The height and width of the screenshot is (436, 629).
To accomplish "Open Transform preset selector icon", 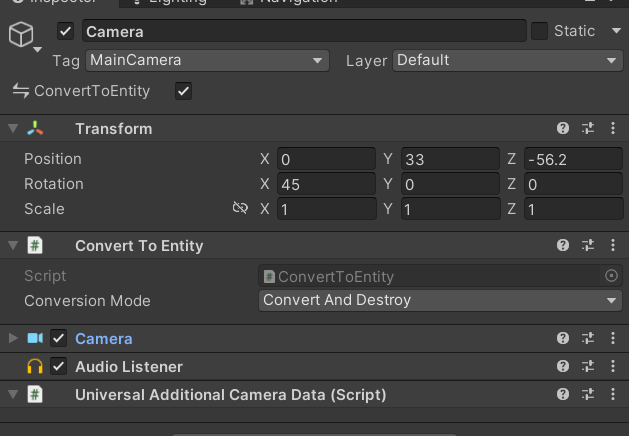I will click(x=588, y=129).
